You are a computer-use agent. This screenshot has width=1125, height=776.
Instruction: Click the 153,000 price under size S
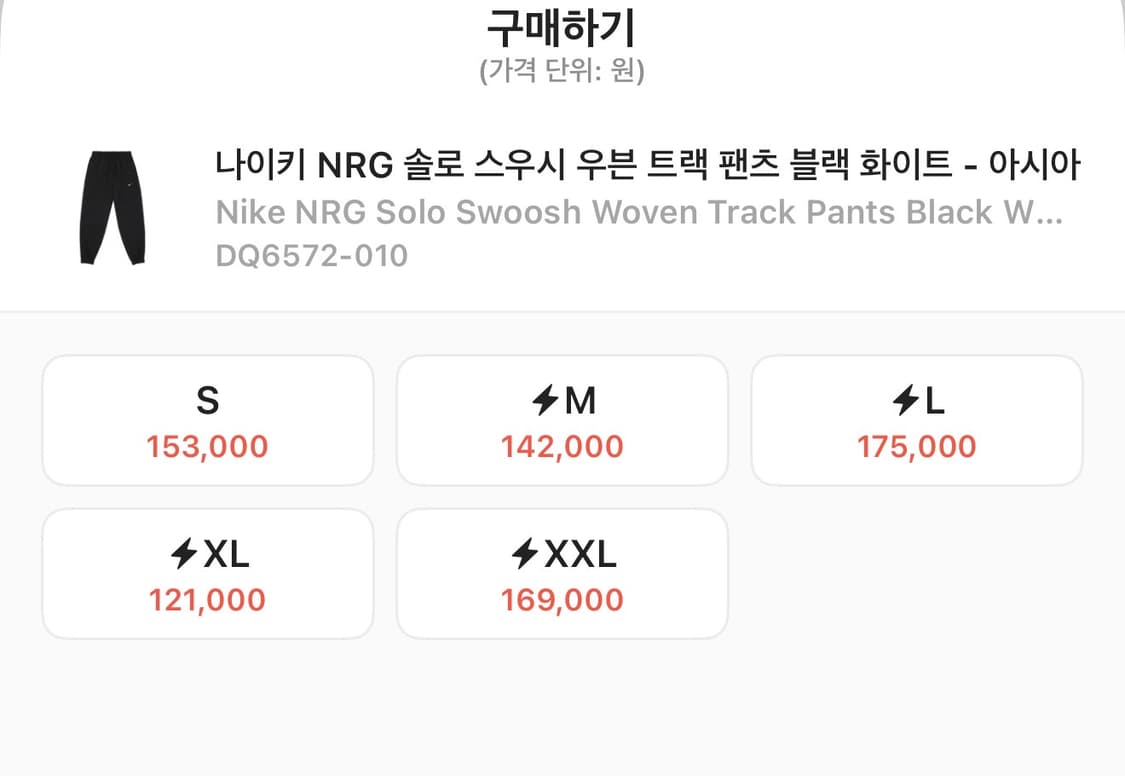point(207,447)
